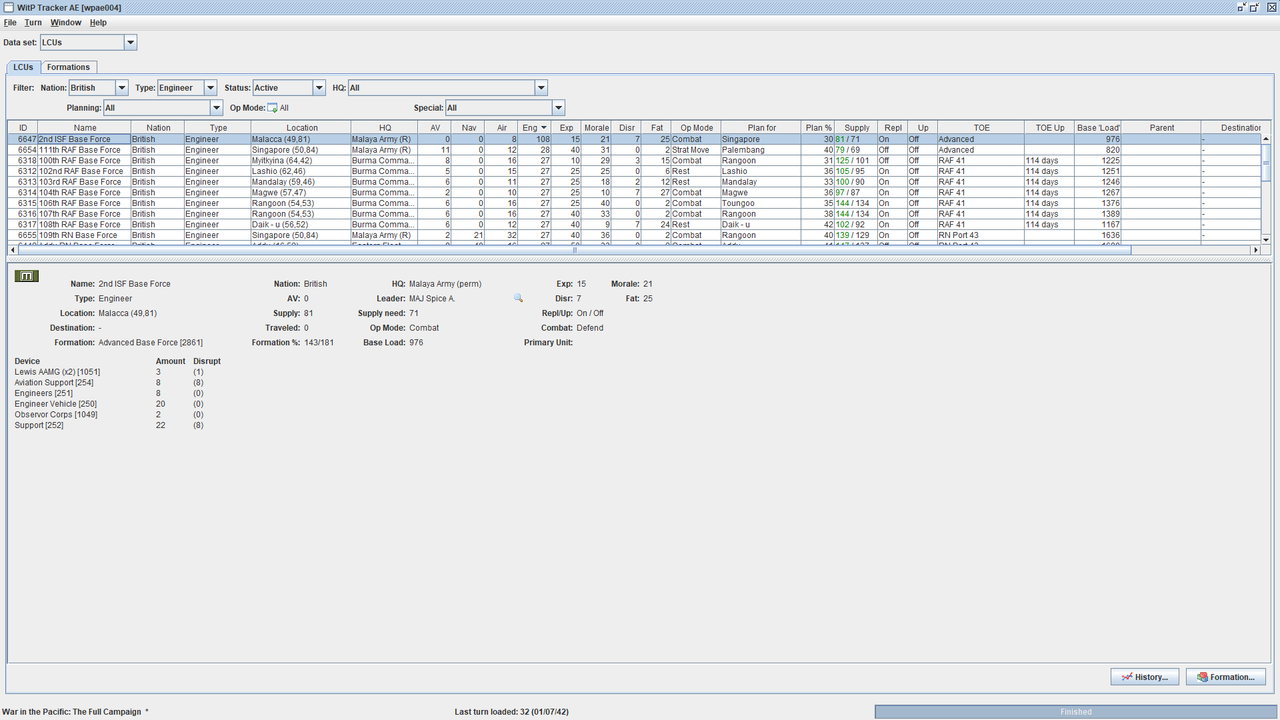Click the Parent column header
Viewport: 1280px width, 720px height.
click(x=1162, y=128)
